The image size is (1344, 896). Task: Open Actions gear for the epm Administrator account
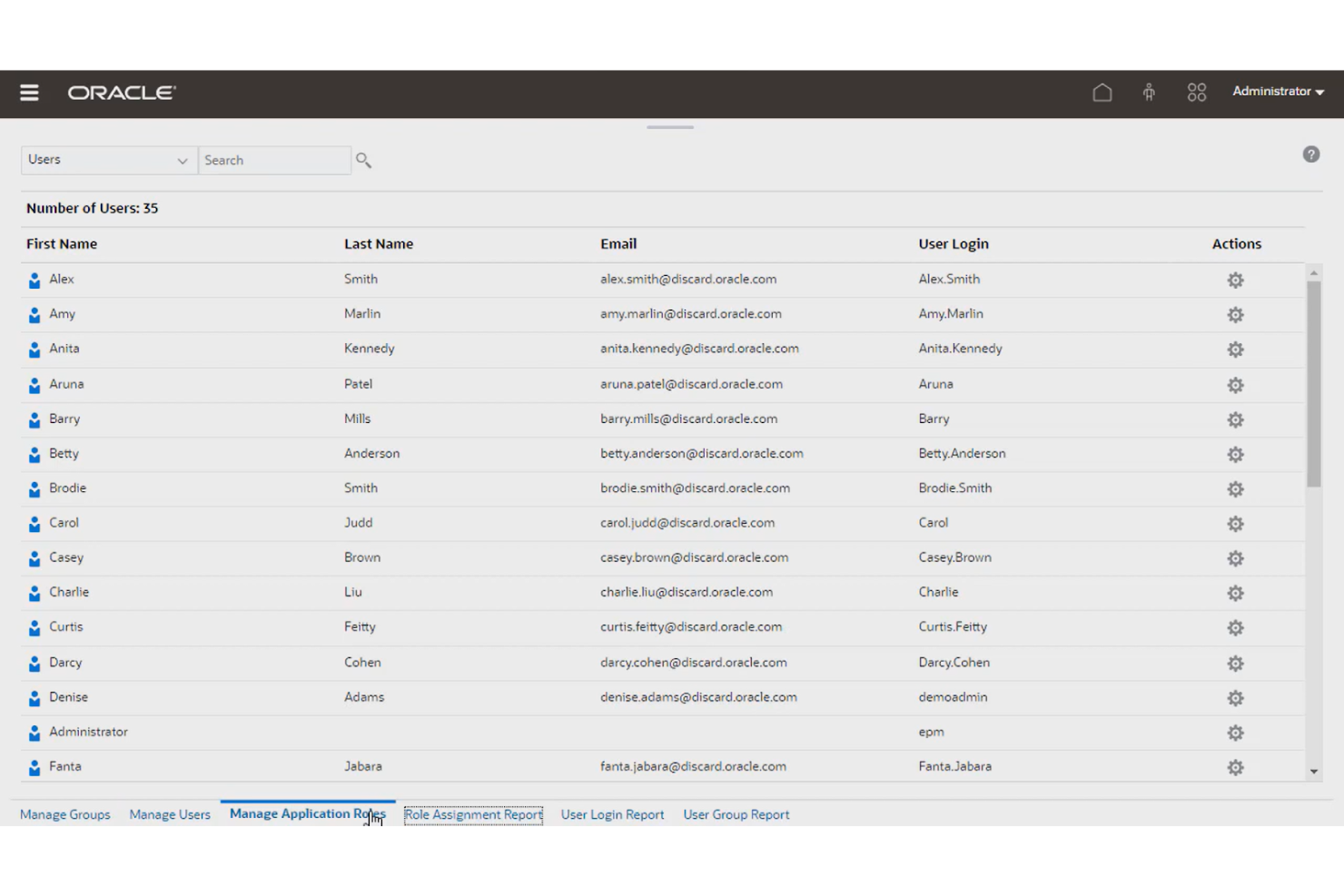(1235, 733)
